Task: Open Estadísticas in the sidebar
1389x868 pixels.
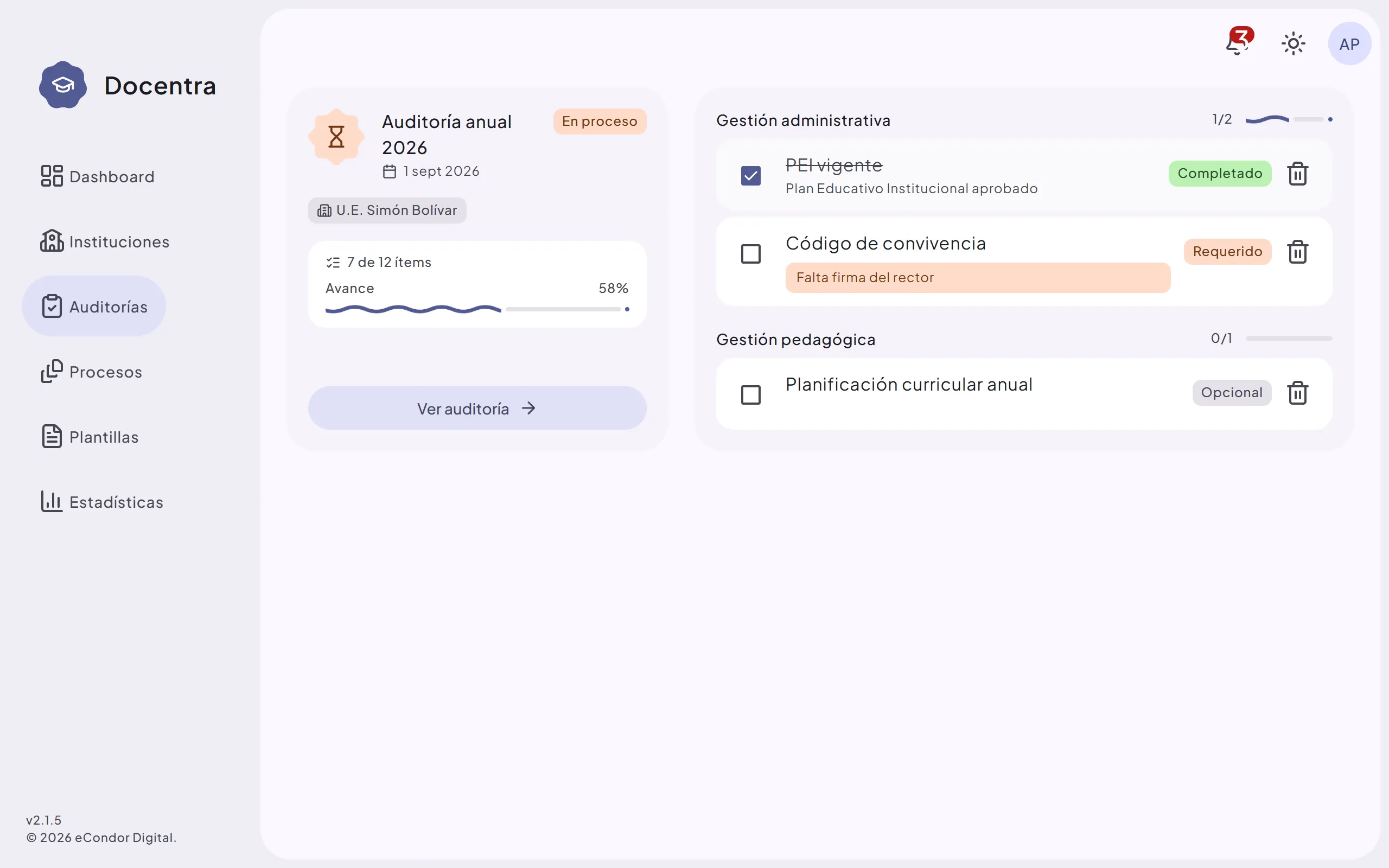Action: (102, 502)
